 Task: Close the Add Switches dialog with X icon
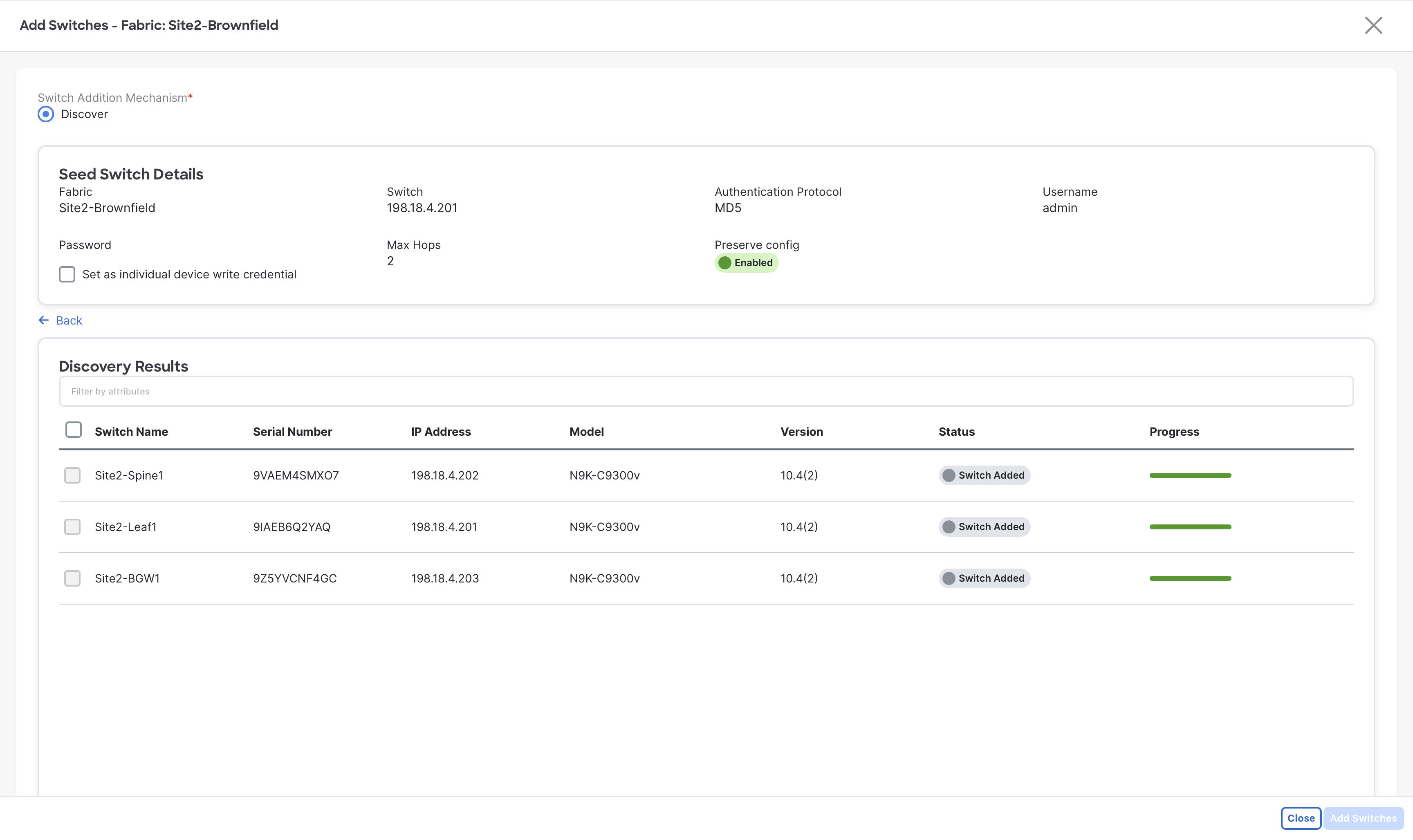coord(1373,25)
